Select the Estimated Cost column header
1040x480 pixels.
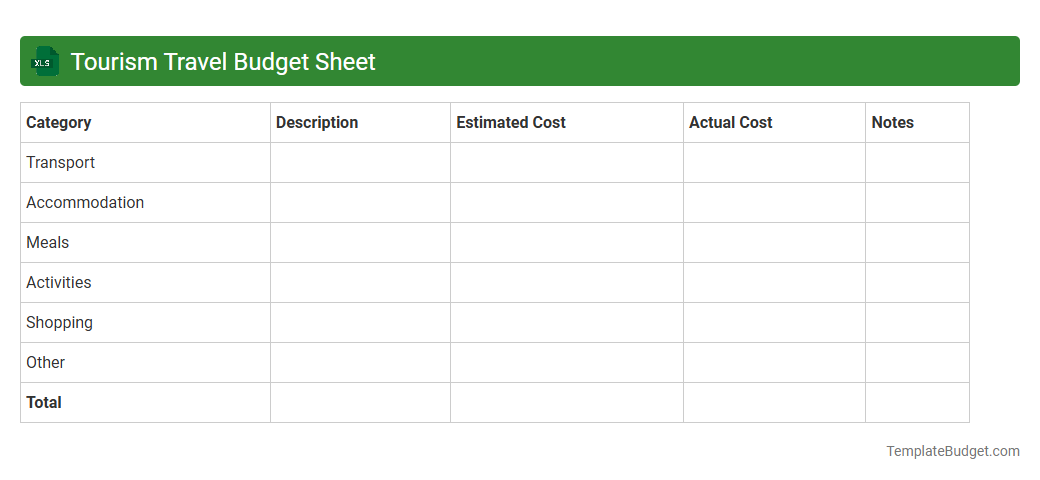[566, 123]
